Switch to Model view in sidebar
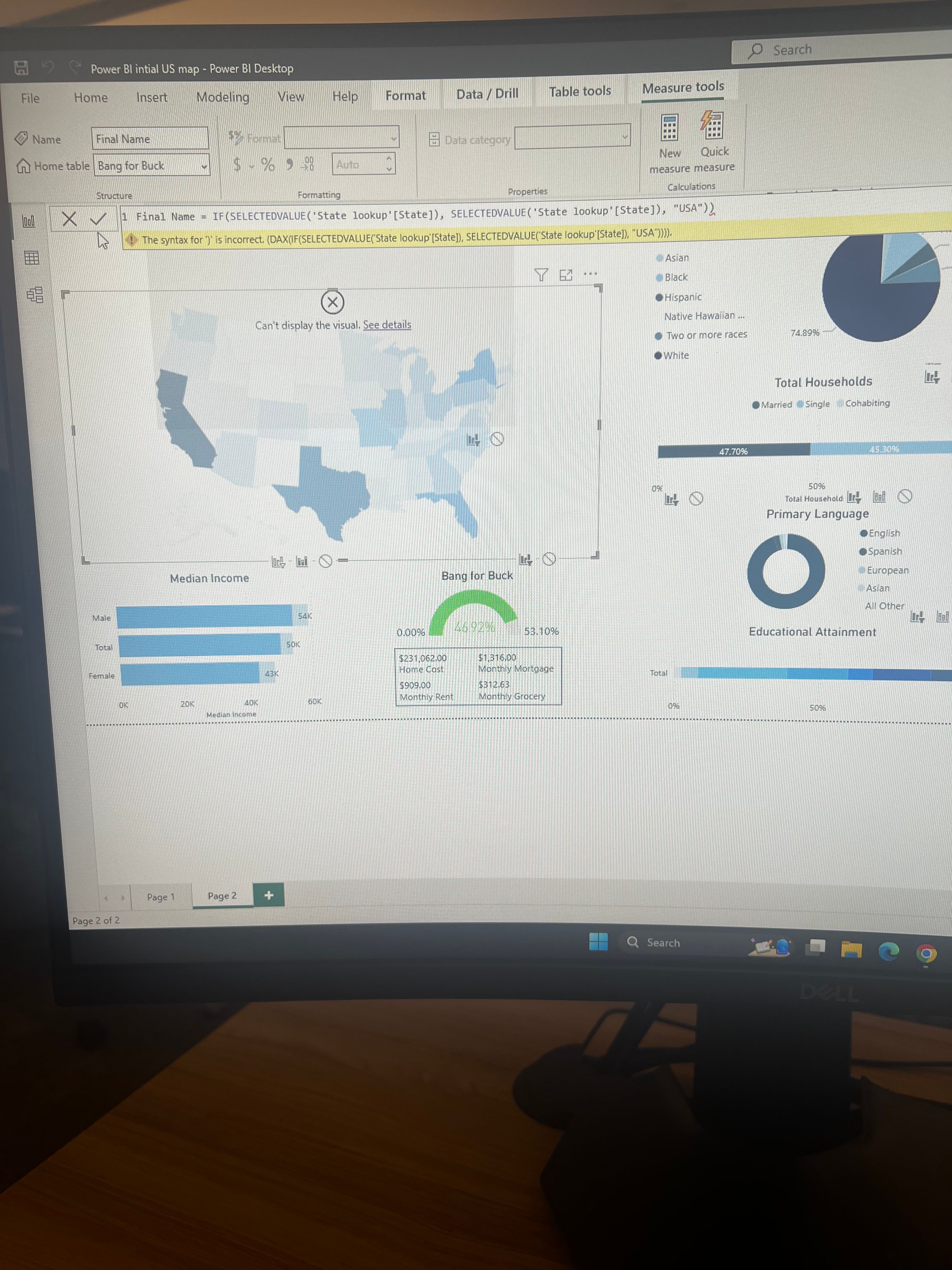This screenshot has width=952, height=1270. click(x=34, y=295)
